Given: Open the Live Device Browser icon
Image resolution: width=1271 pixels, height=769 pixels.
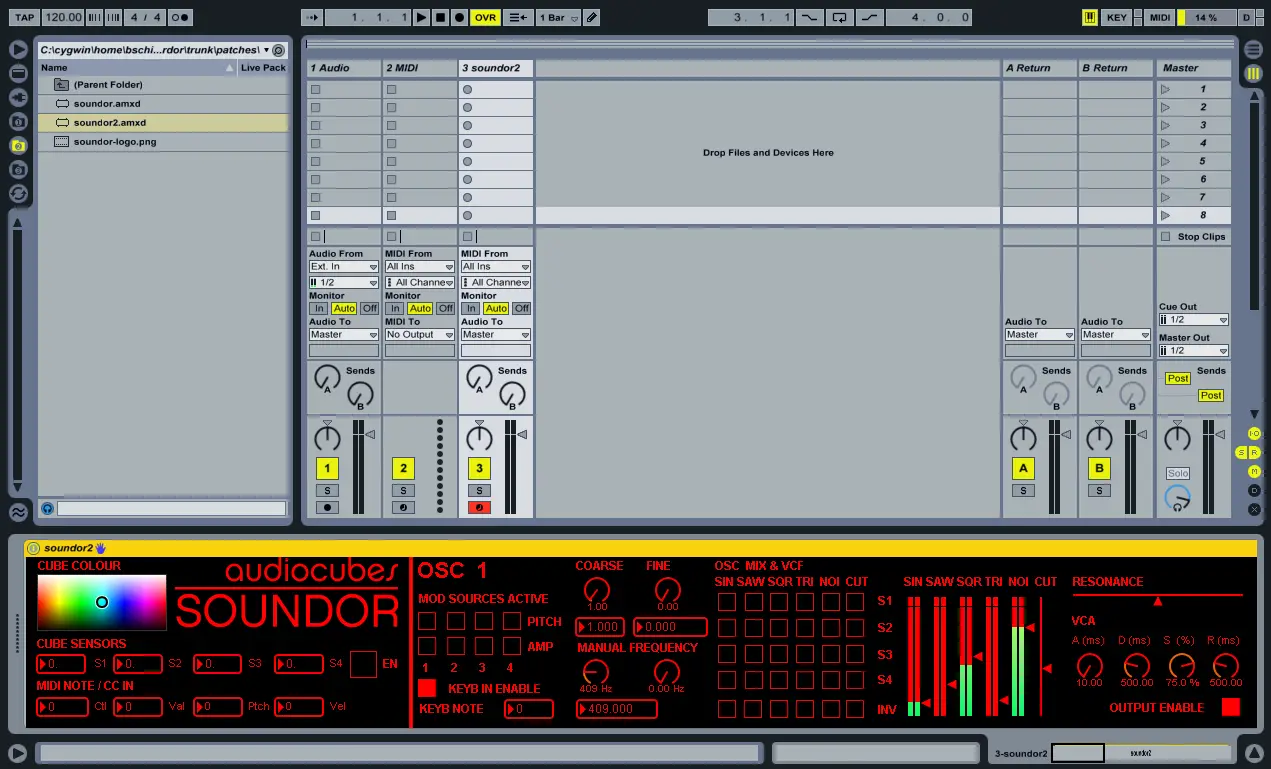Looking at the screenshot, I should 18,73.
